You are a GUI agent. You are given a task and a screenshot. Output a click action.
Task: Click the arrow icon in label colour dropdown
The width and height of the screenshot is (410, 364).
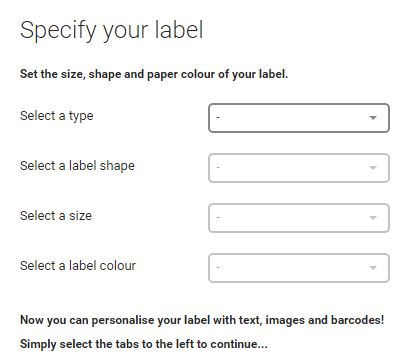[373, 268]
